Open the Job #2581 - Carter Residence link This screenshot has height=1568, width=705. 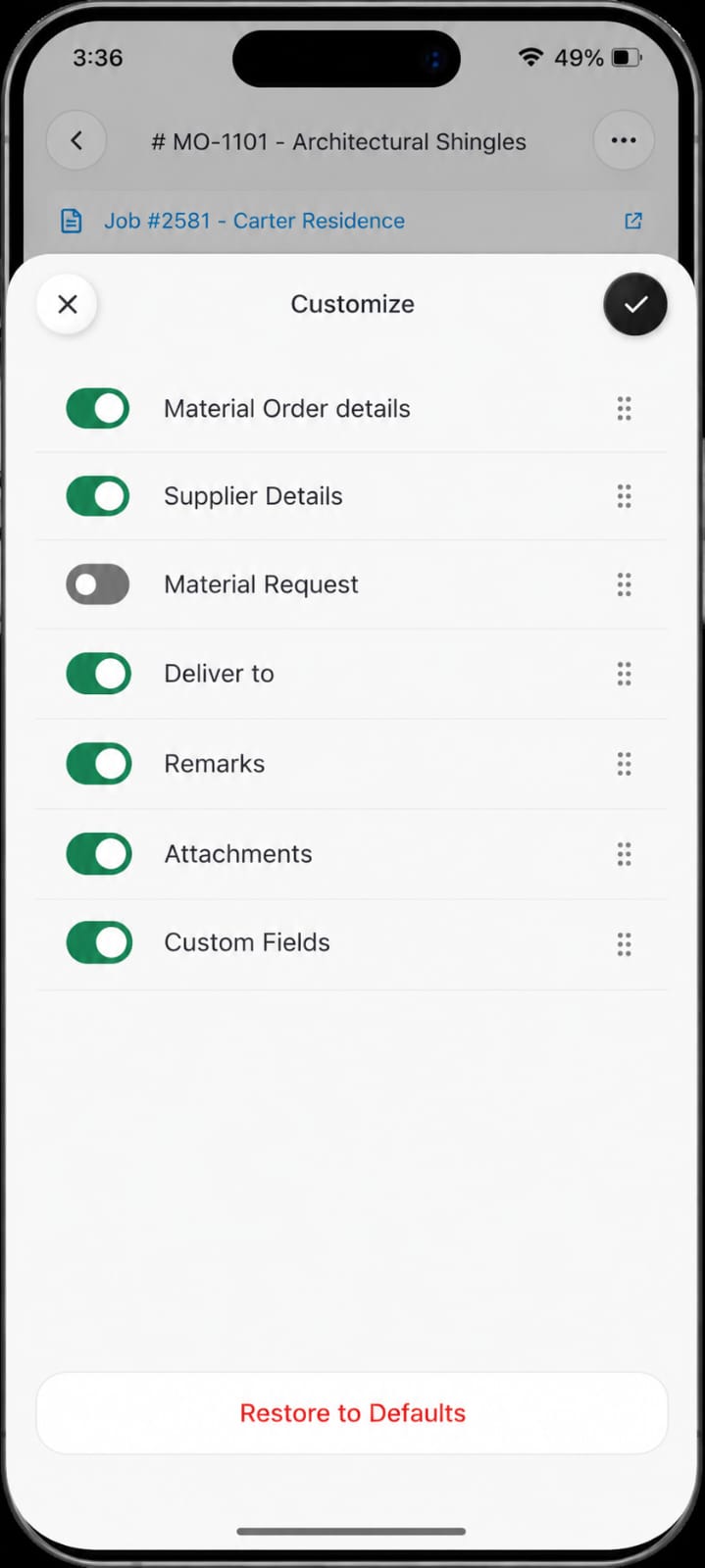point(254,221)
